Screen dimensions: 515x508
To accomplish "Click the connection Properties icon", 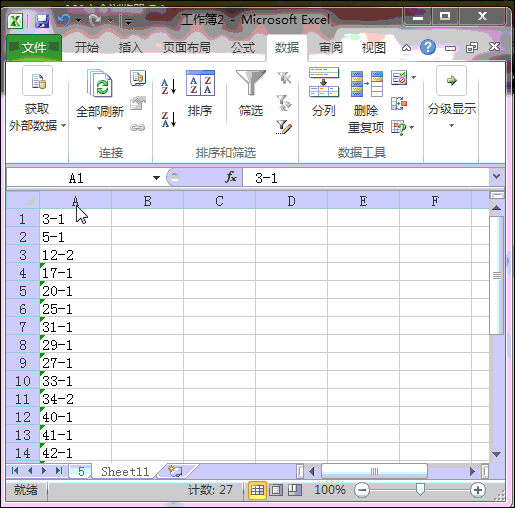I will (x=138, y=103).
